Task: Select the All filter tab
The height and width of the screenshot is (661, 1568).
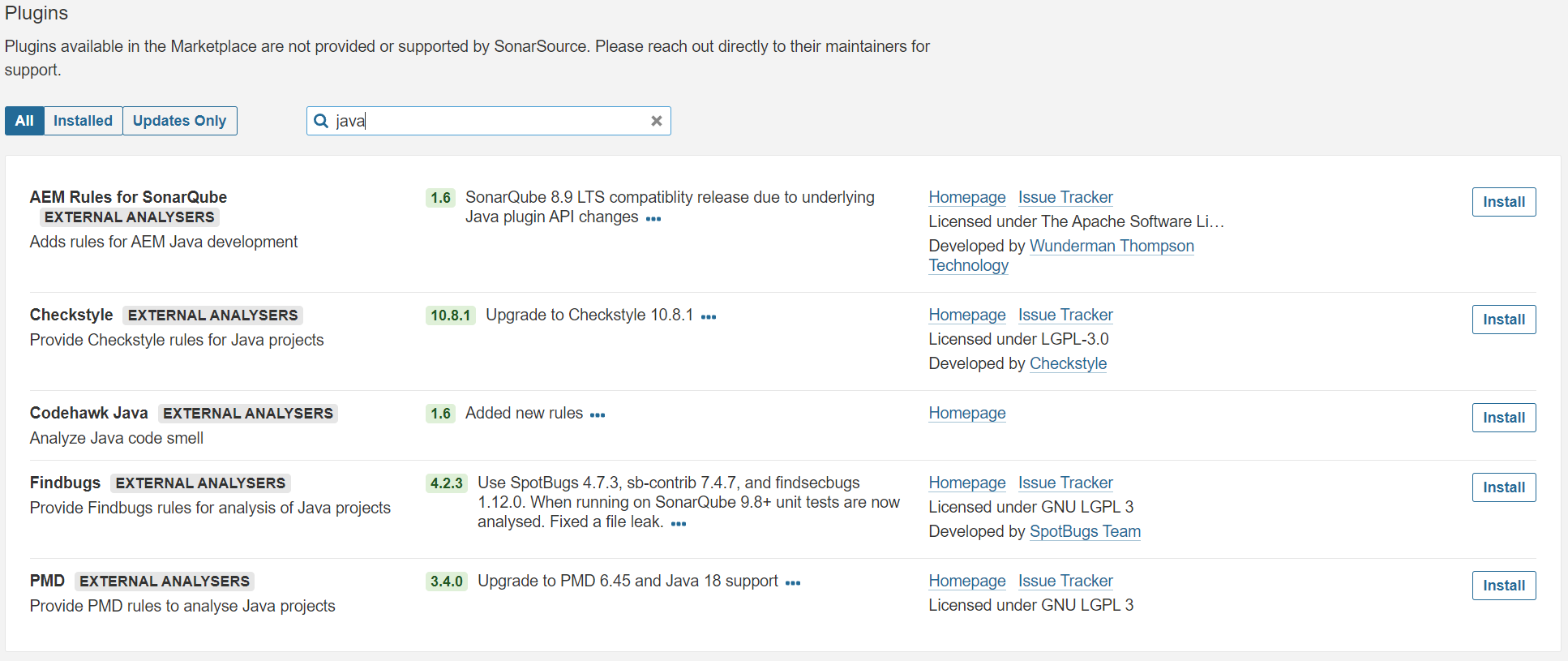Action: pos(24,121)
